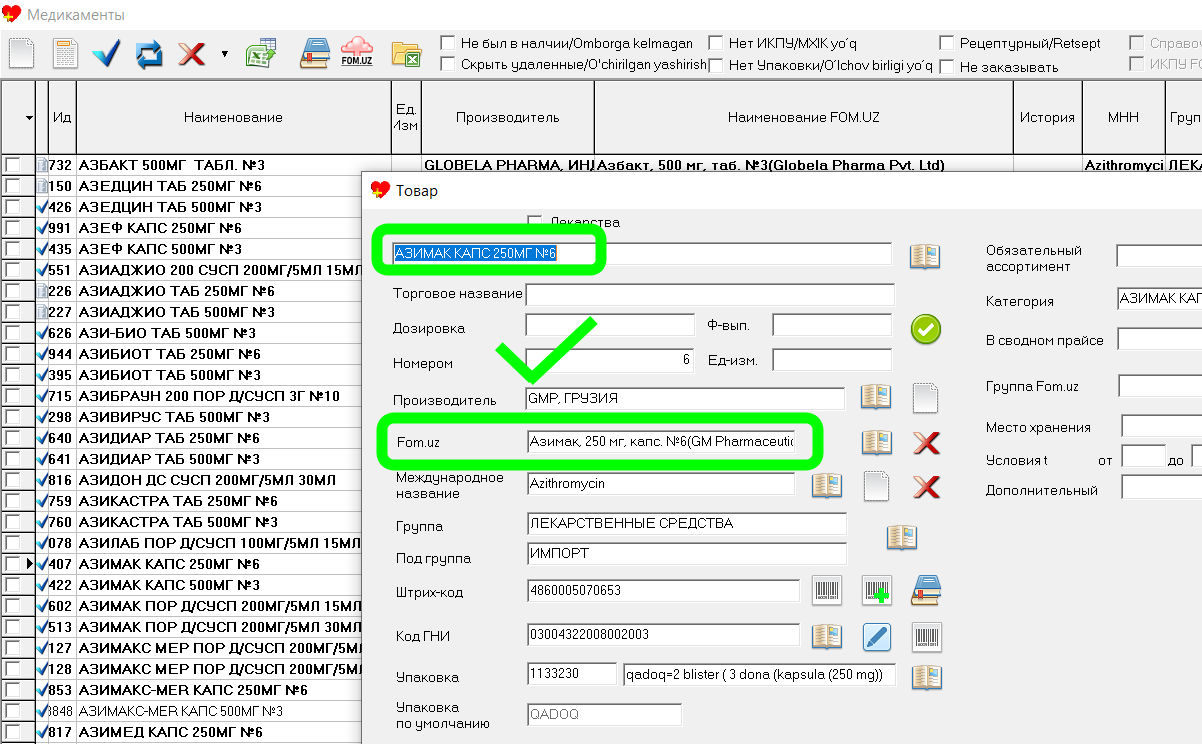Focus the 'Торговое название' input field
Image resolution: width=1202 pixels, height=744 pixels.
[x=710, y=294]
